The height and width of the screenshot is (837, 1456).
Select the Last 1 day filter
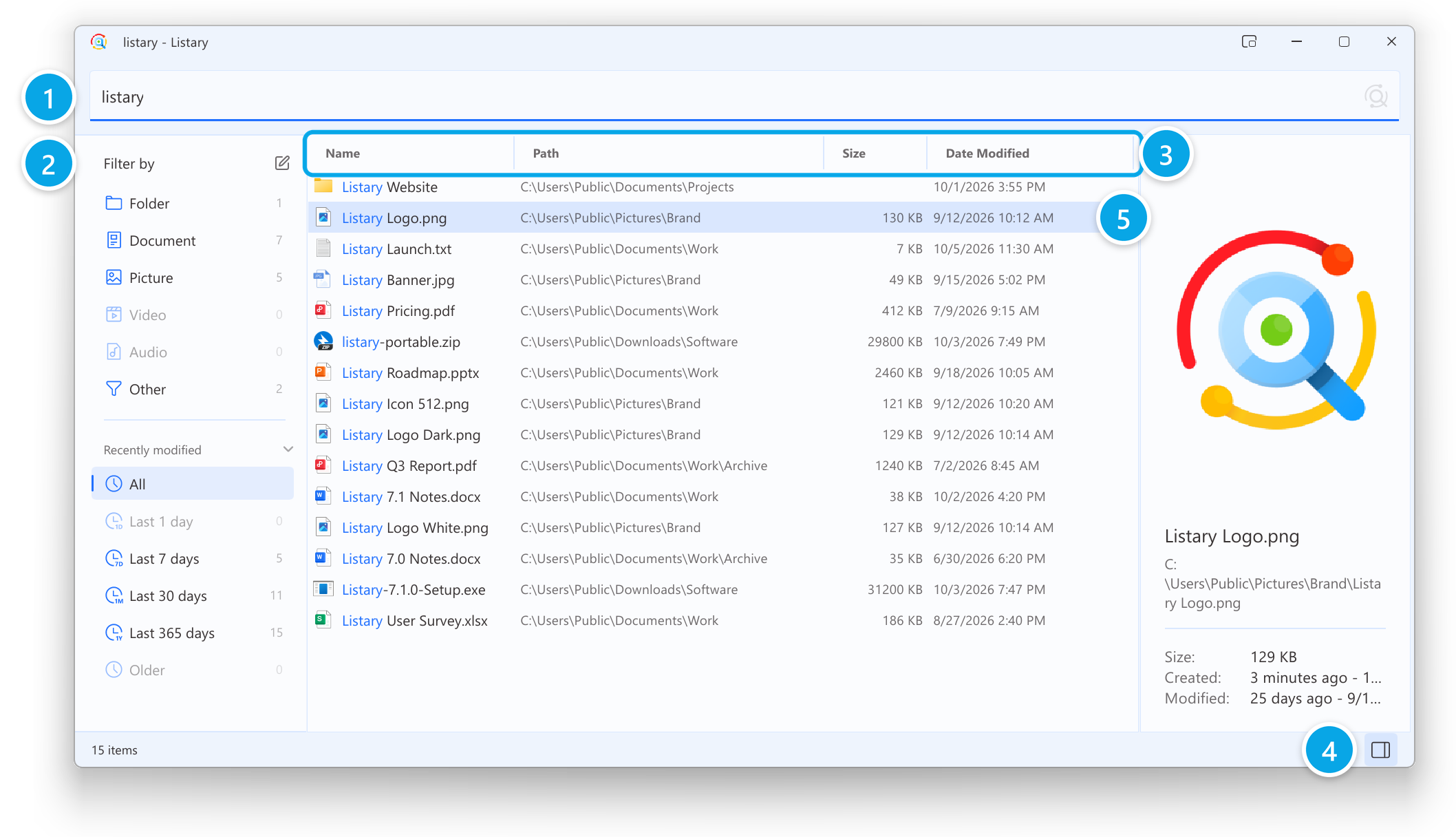pyautogui.click(x=193, y=521)
